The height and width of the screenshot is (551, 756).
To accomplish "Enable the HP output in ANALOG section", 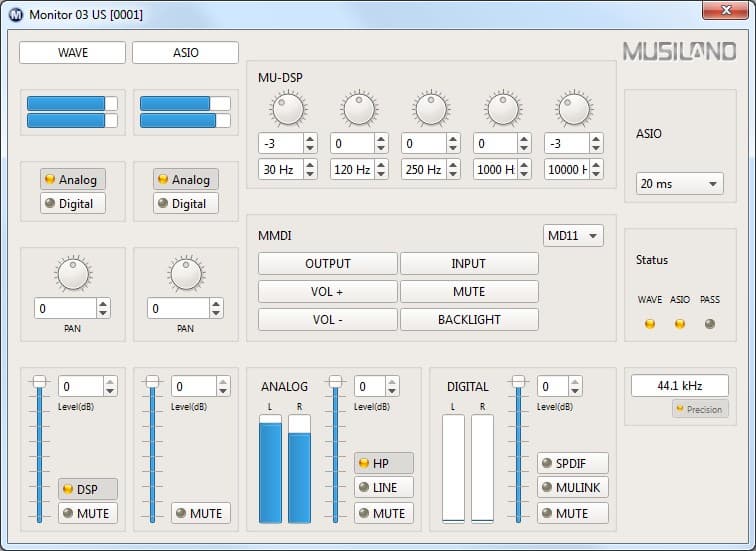I will (x=383, y=463).
